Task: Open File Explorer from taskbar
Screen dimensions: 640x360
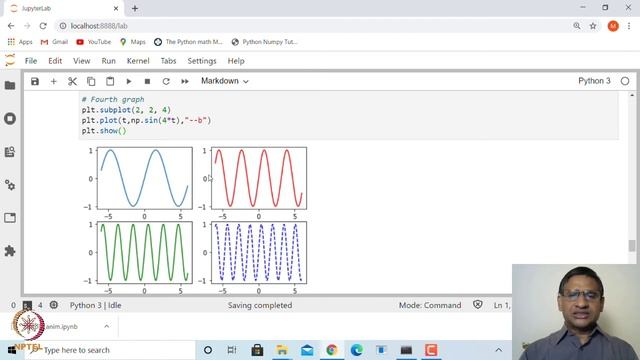Action: (282, 350)
